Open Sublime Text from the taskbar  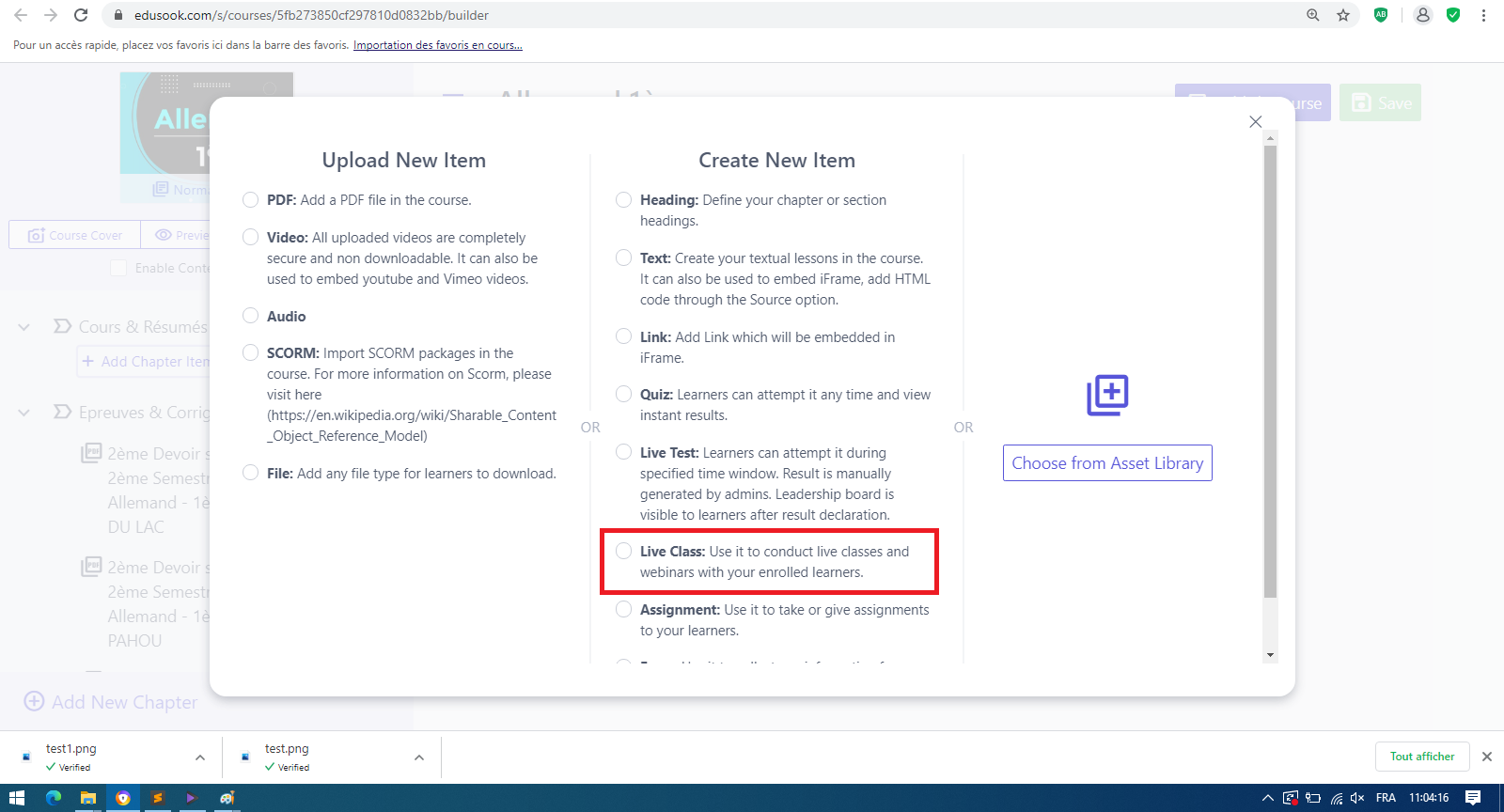point(157,798)
